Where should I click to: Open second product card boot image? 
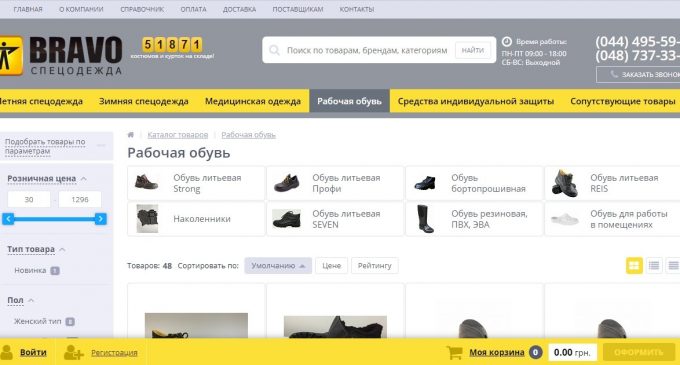(335, 327)
